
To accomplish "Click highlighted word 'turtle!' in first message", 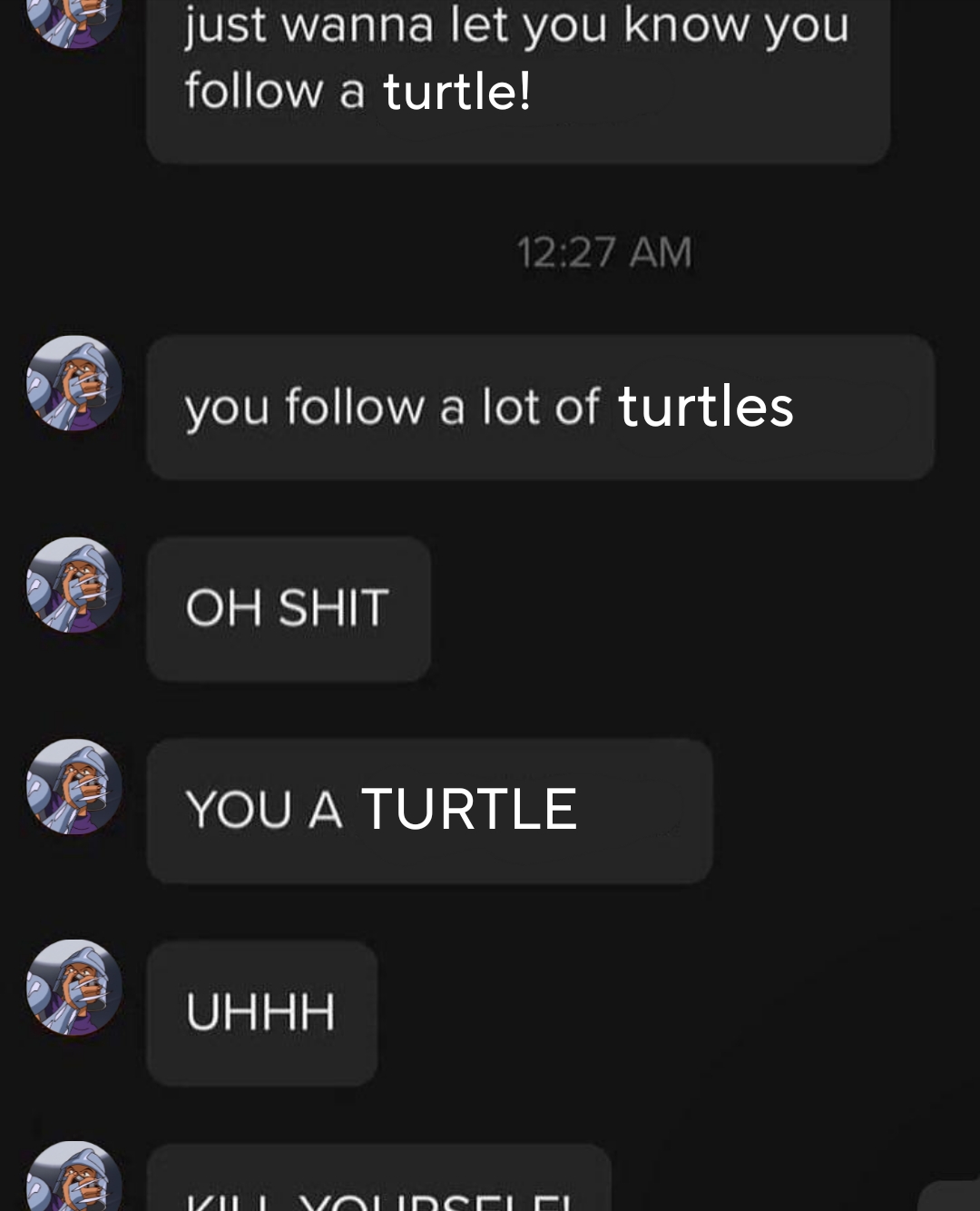I will [x=456, y=92].
